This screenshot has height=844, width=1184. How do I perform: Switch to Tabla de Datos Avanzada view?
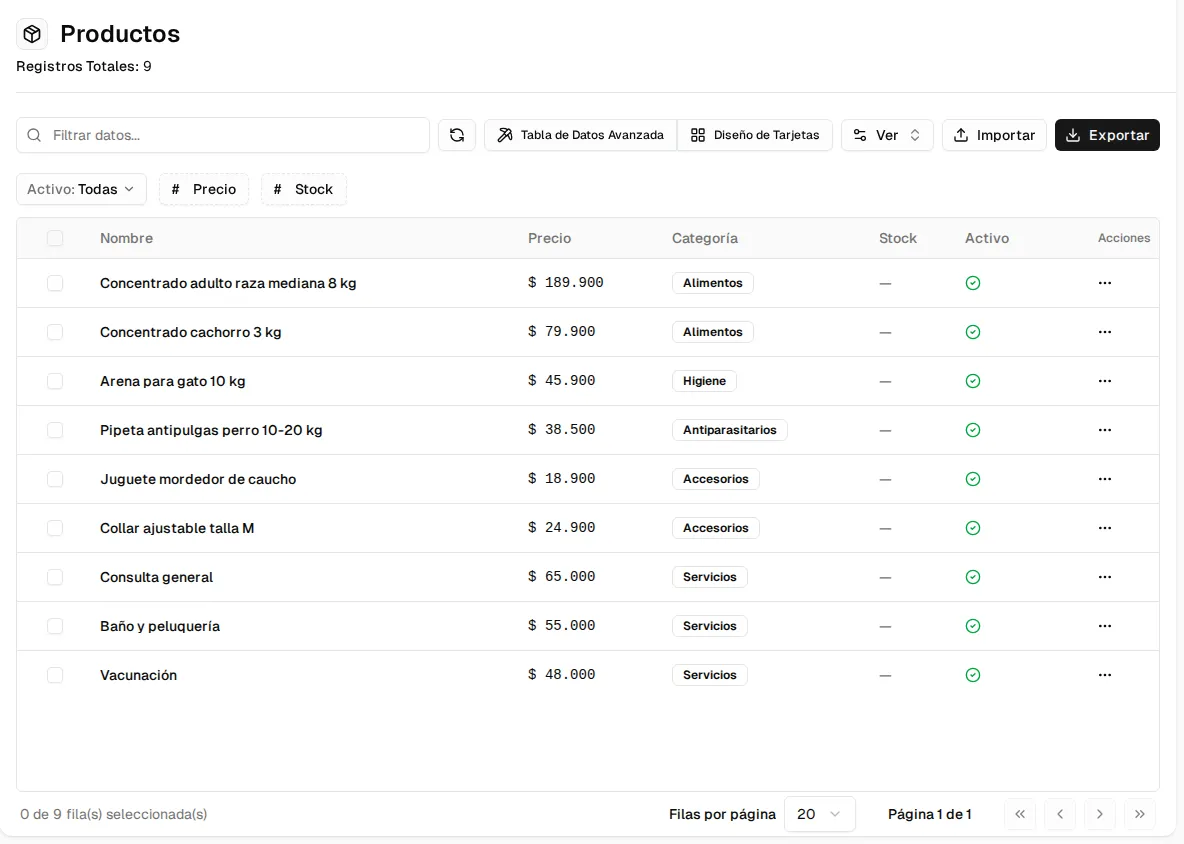[x=581, y=135]
